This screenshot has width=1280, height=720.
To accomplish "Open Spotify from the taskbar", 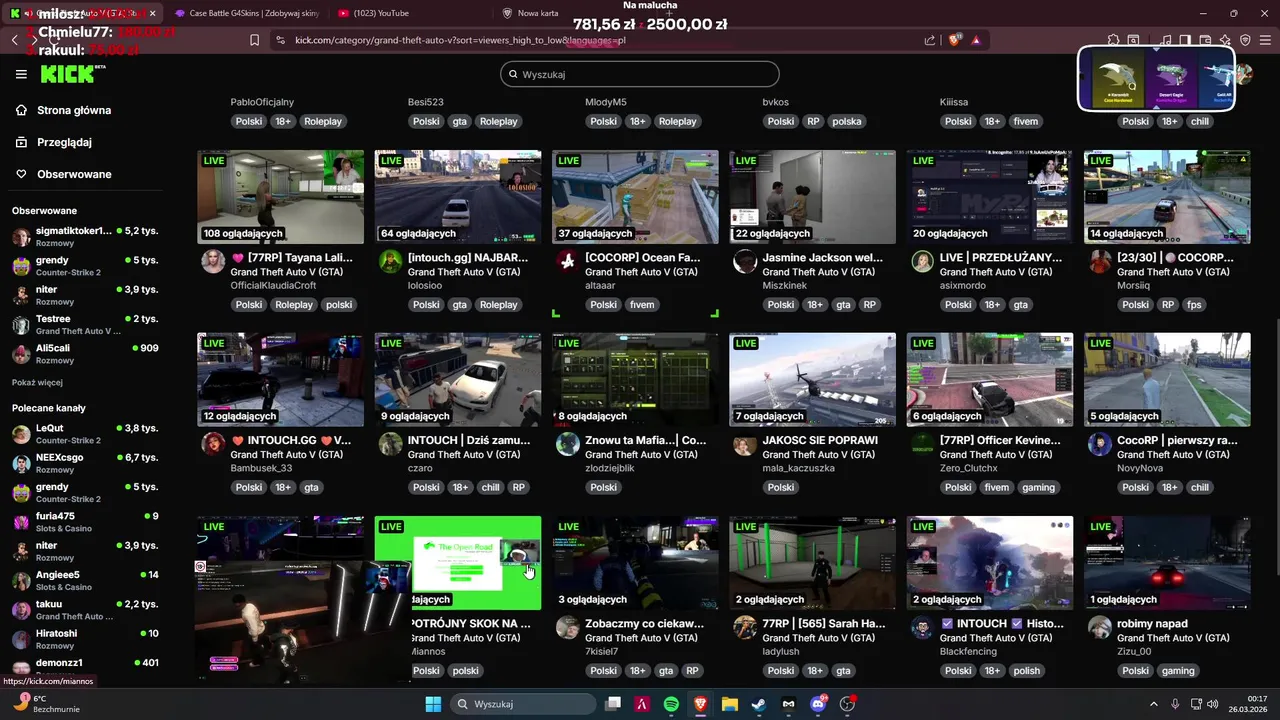I will pyautogui.click(x=671, y=704).
